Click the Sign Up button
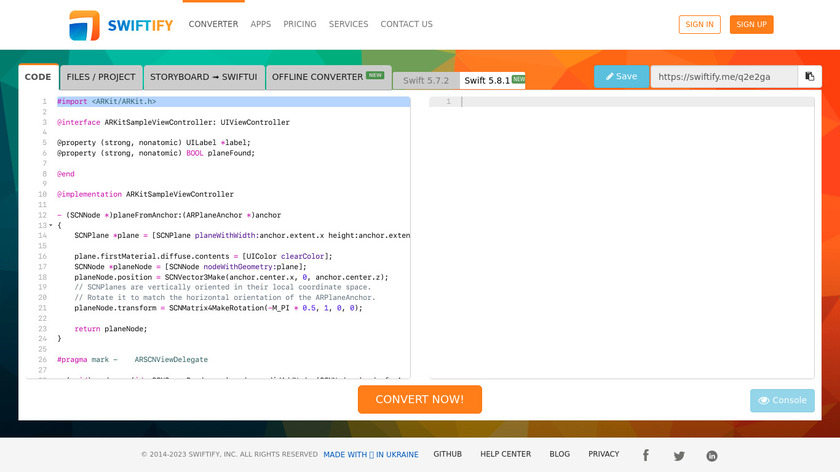Screen dimensions: 840x472 (x=751, y=25)
